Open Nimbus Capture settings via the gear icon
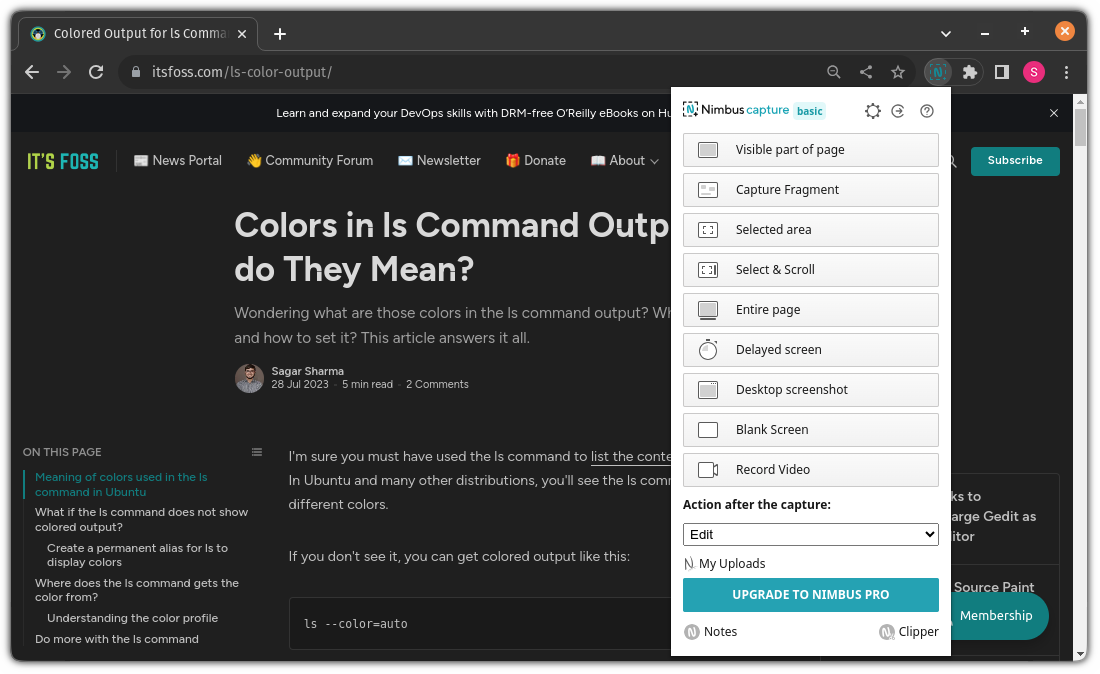Viewport: 1100px width, 674px height. tap(872, 112)
